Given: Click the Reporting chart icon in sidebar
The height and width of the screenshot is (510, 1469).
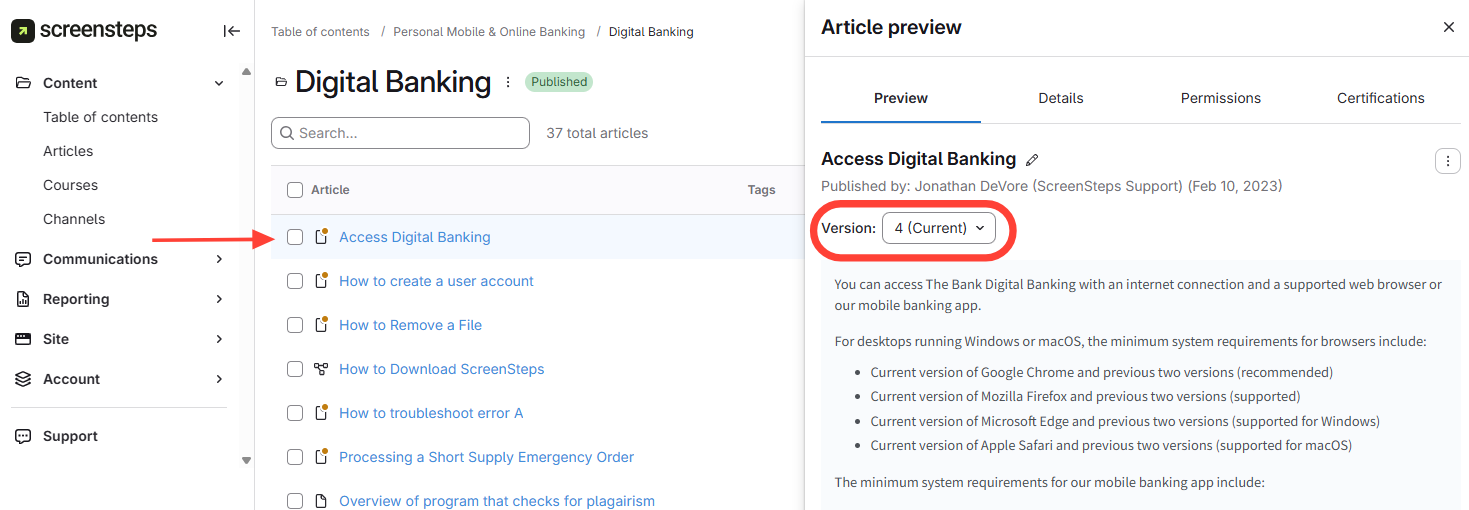Looking at the screenshot, I should click(23, 299).
